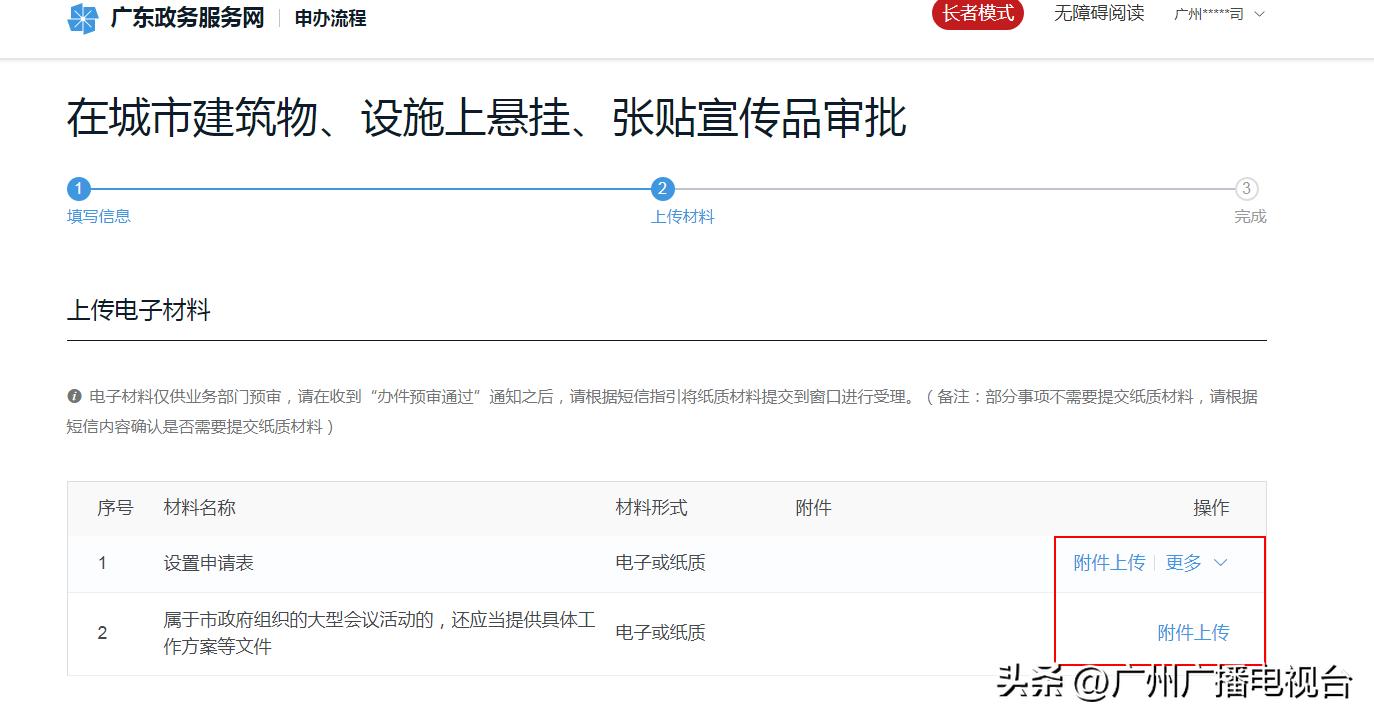Screen dimensions: 1374x720
Task: Click the 广东政务服务网 snowflake logo icon
Action: tap(82, 17)
